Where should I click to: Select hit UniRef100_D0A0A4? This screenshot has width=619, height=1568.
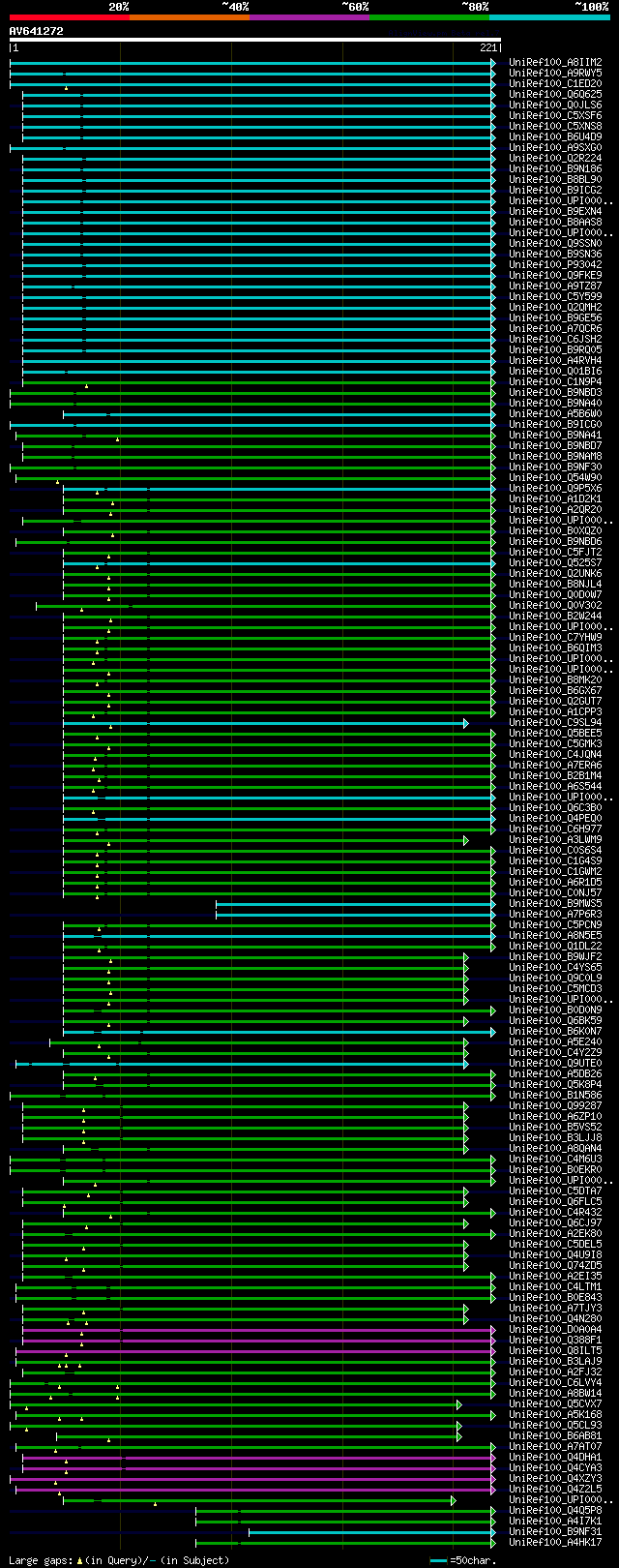555,1329
